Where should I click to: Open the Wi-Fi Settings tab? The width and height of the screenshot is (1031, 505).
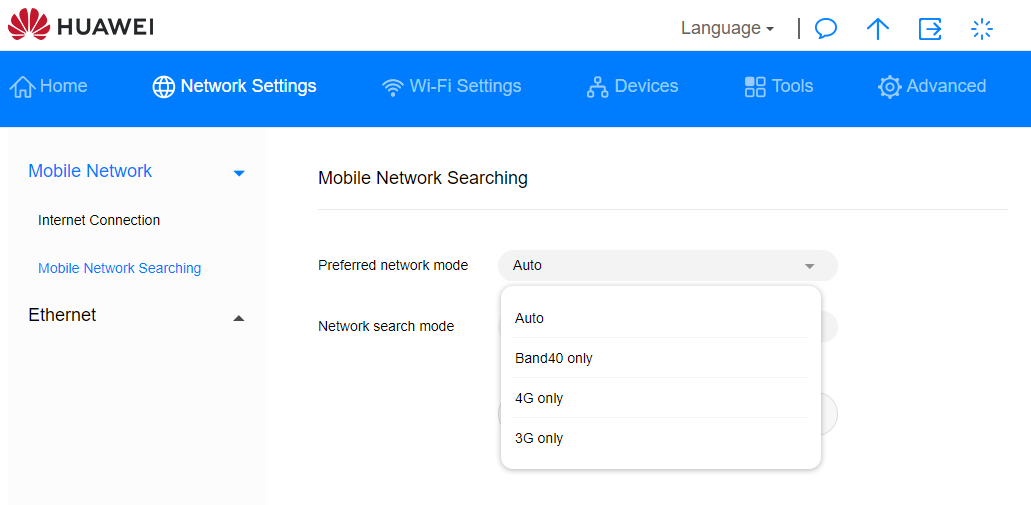click(x=452, y=86)
